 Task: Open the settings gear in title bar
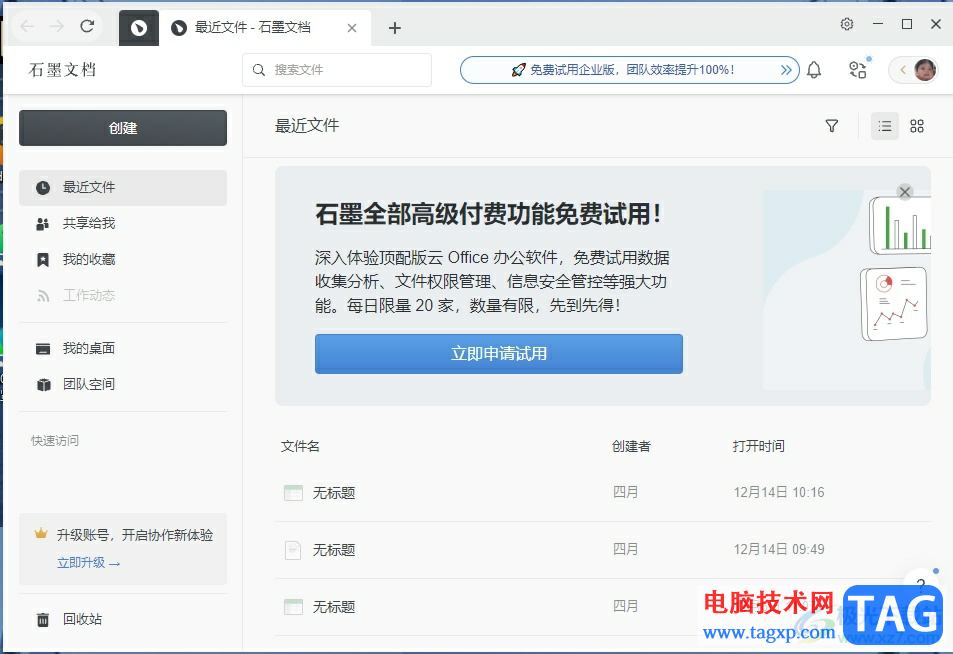pyautogui.click(x=847, y=24)
